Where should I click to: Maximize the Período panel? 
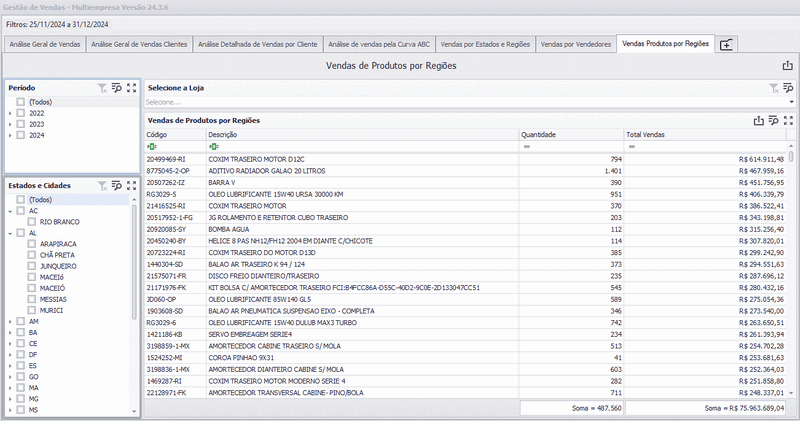[132, 88]
